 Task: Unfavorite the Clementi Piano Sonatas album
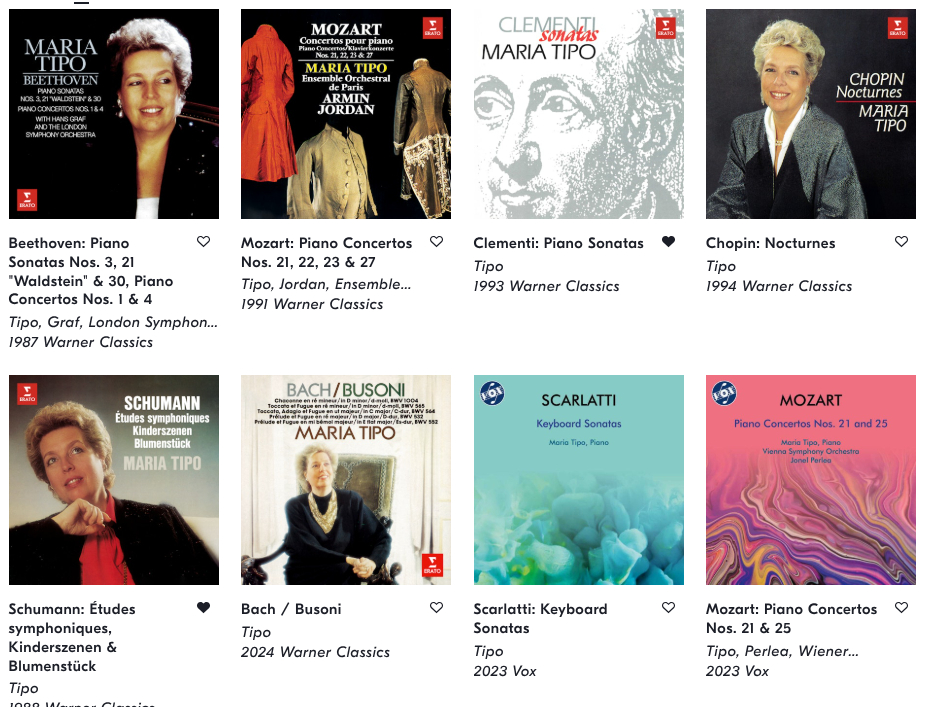(x=668, y=241)
